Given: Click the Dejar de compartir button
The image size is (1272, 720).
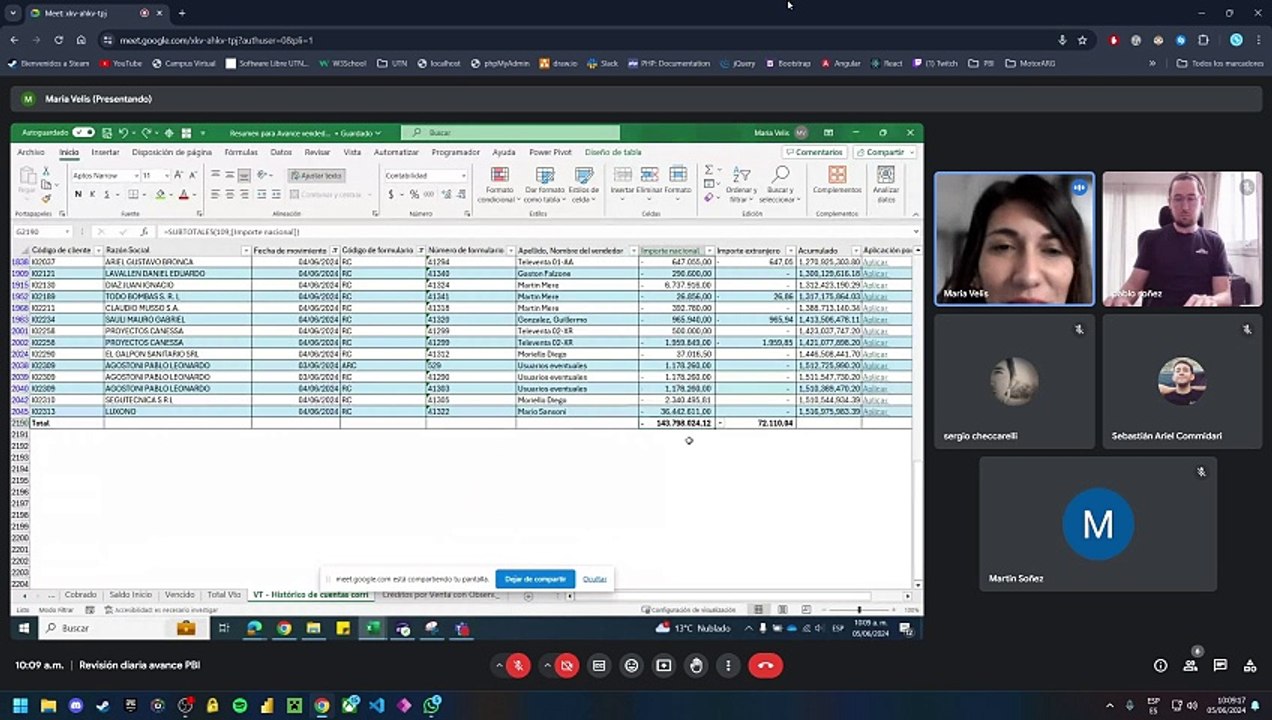Looking at the screenshot, I should (535, 579).
